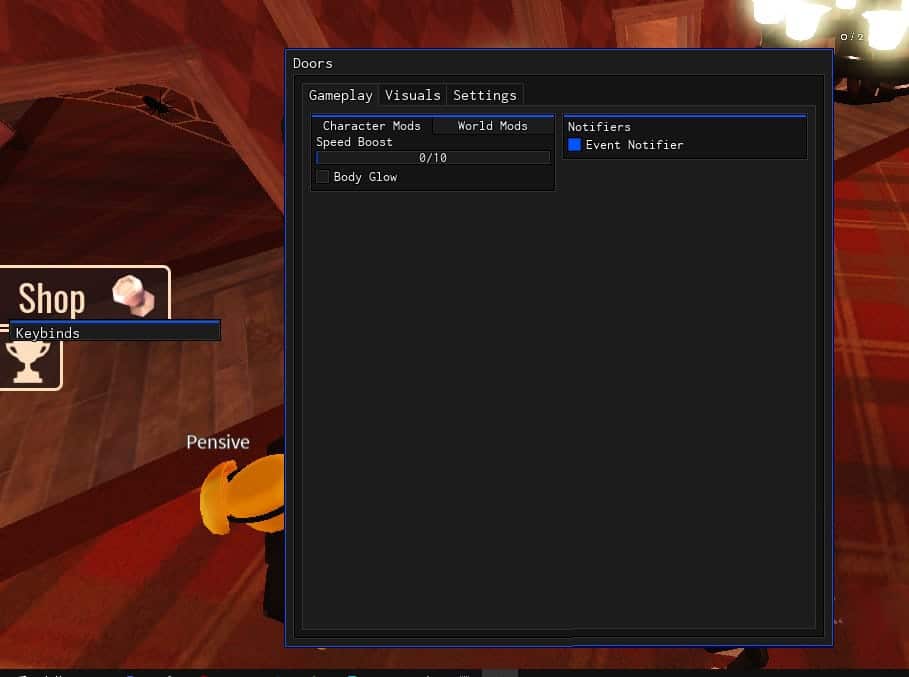Toggle the blue Event Notifier square off
Image resolution: width=909 pixels, height=677 pixels.
[575, 144]
